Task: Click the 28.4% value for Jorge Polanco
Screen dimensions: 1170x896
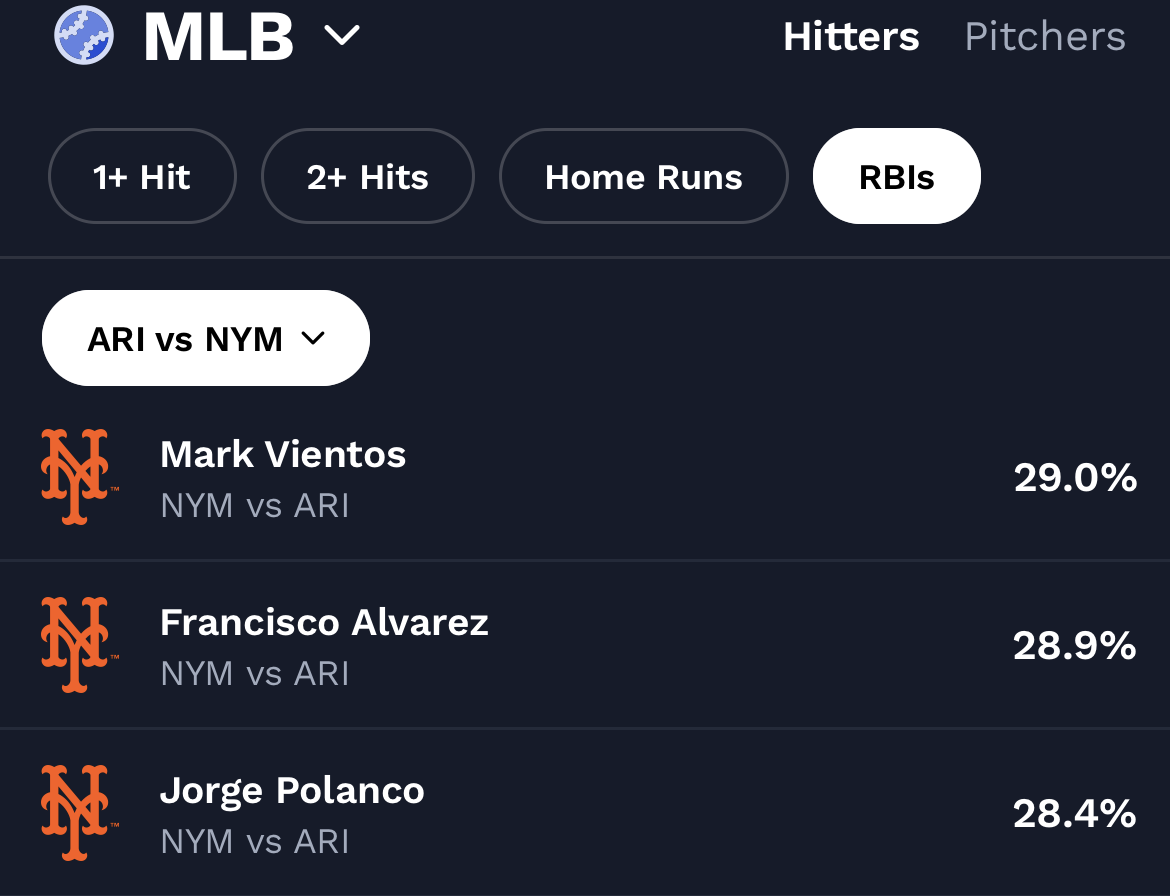Action: [1074, 813]
